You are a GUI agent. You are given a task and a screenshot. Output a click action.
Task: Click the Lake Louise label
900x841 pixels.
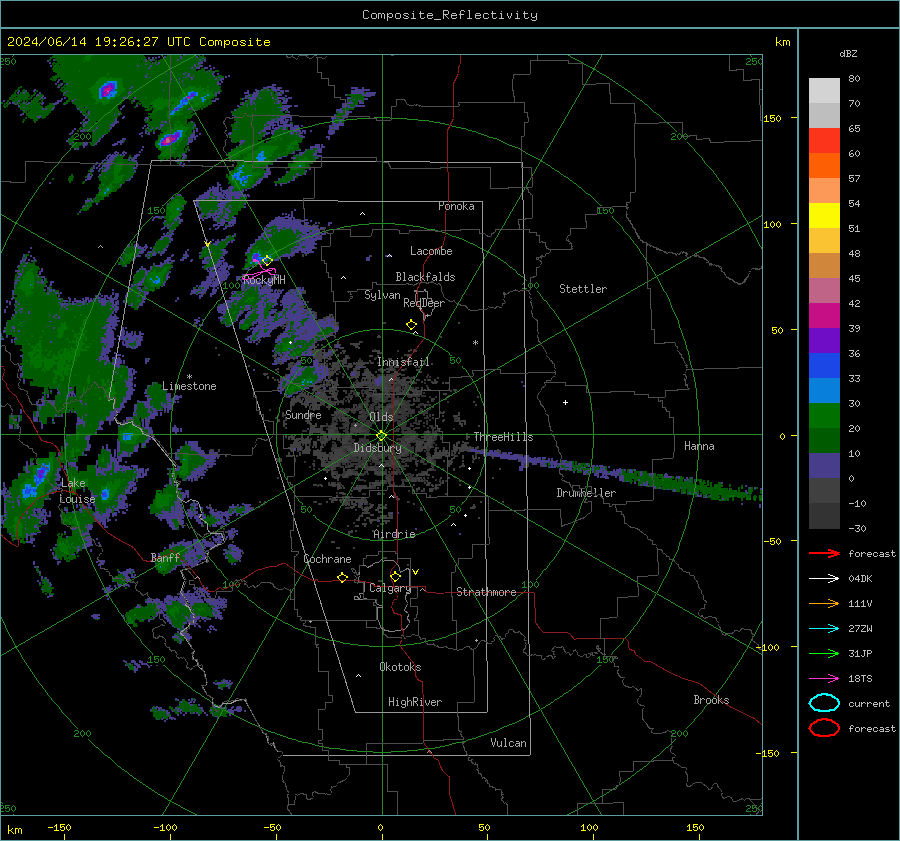pos(77,491)
